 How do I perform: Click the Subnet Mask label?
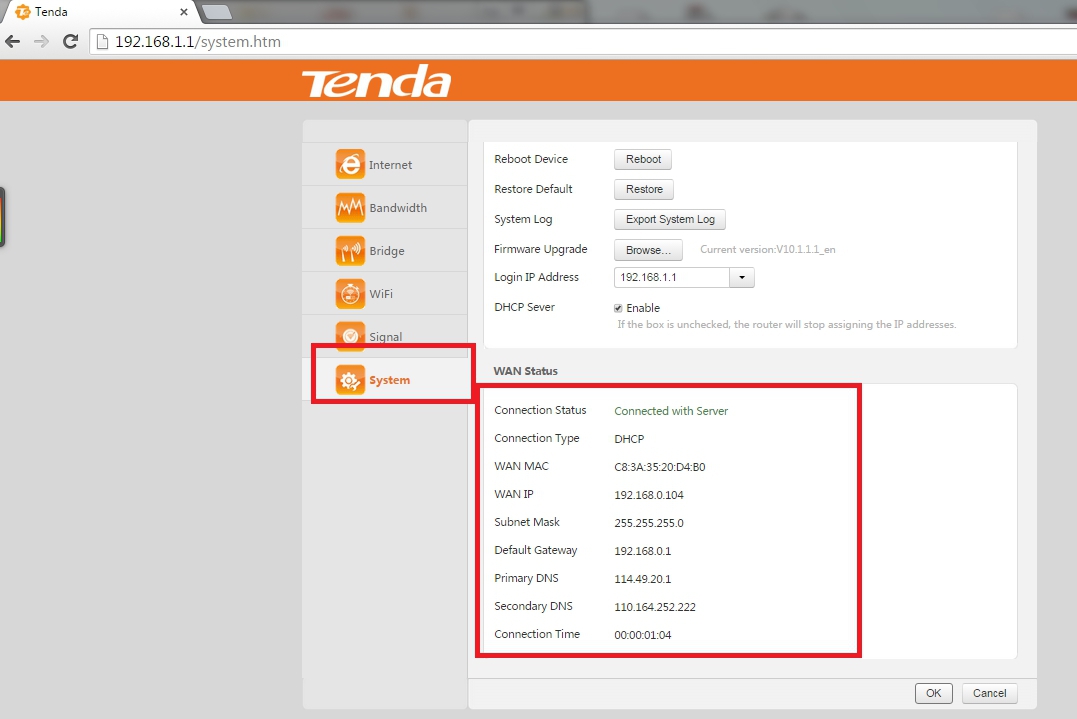point(527,523)
